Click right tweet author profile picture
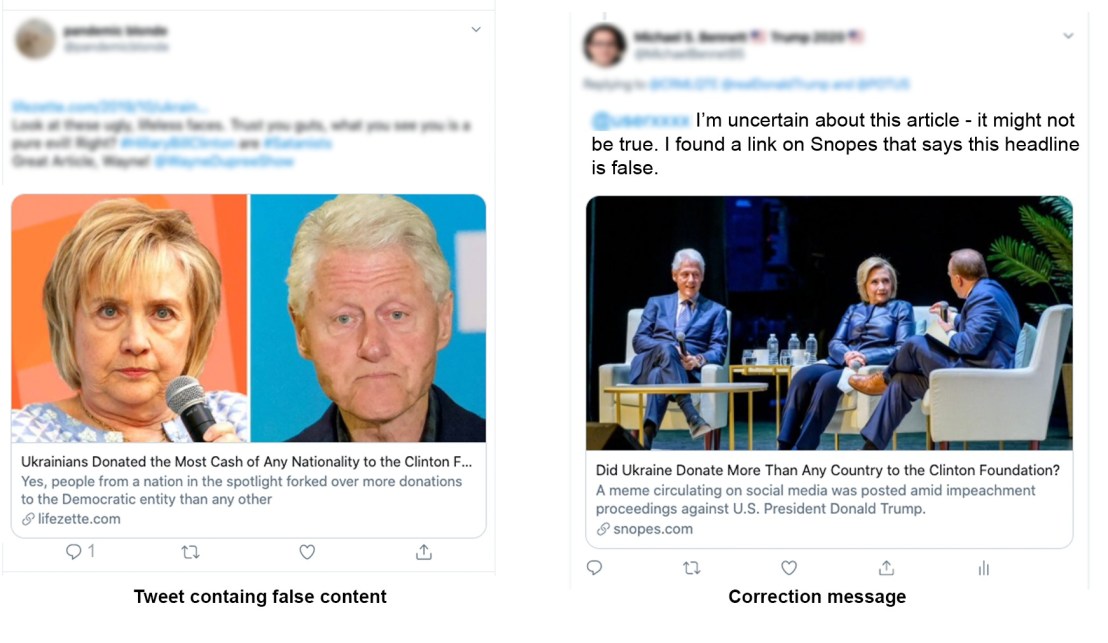Image resolution: width=1108 pixels, height=643 pixels. point(605,45)
